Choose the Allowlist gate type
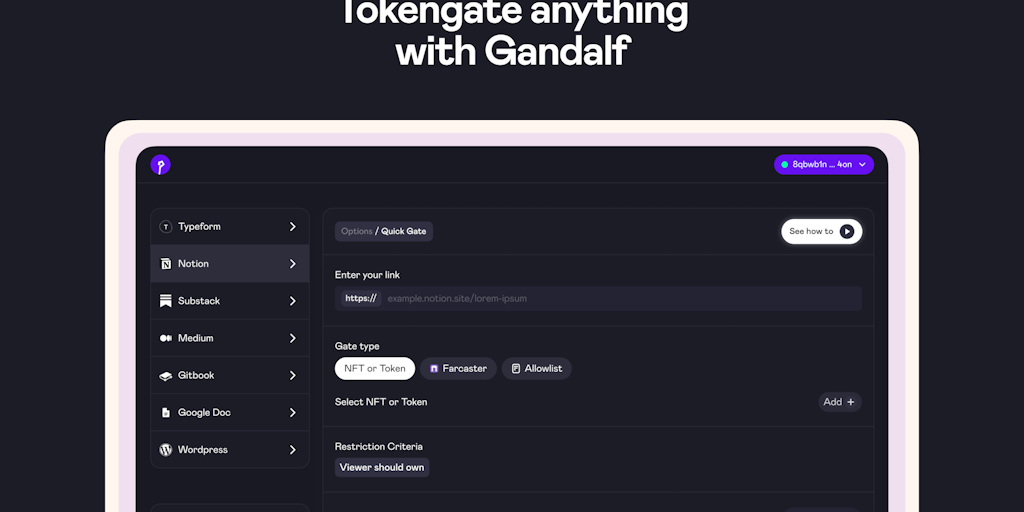The image size is (1024, 512). point(536,369)
